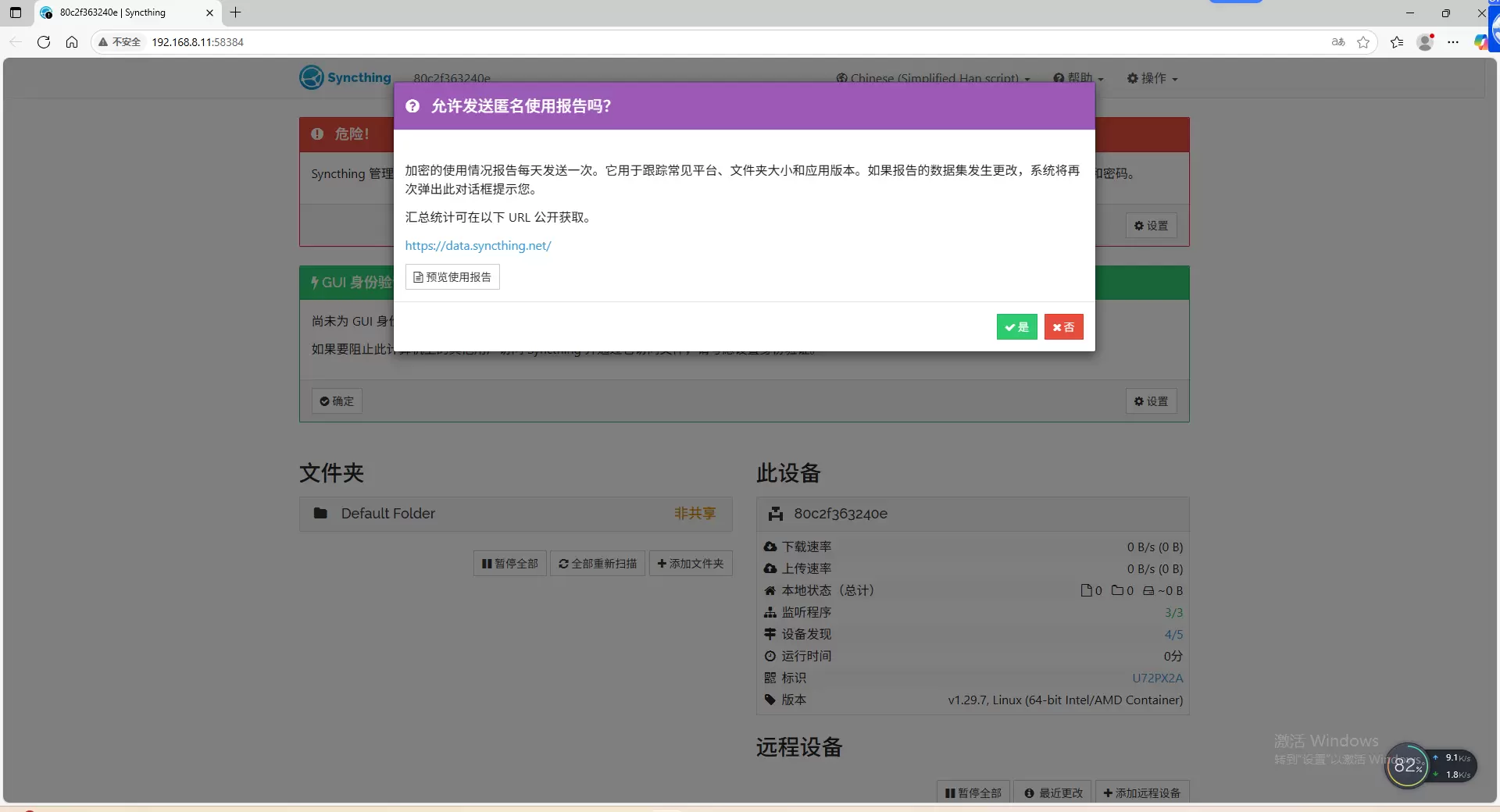1500x812 pixels.
Task: Open new browser tab
Action: (x=235, y=12)
